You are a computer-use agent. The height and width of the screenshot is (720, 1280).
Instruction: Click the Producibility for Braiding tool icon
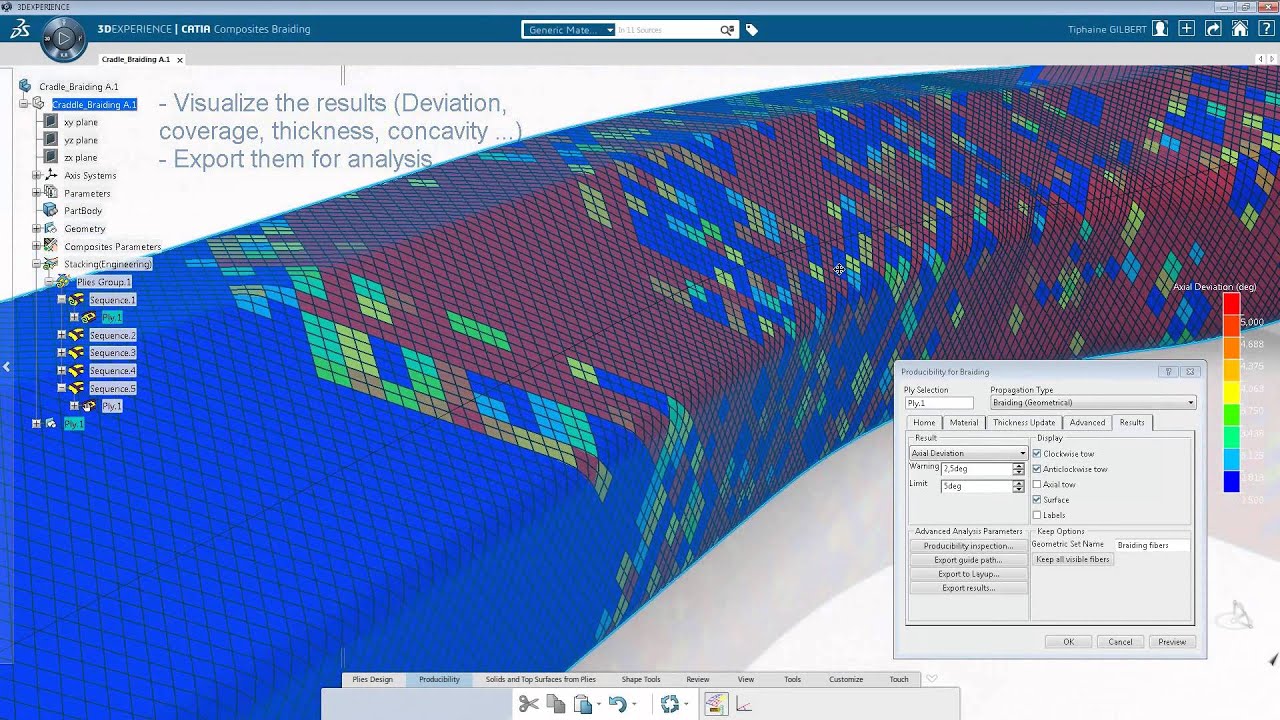click(715, 704)
